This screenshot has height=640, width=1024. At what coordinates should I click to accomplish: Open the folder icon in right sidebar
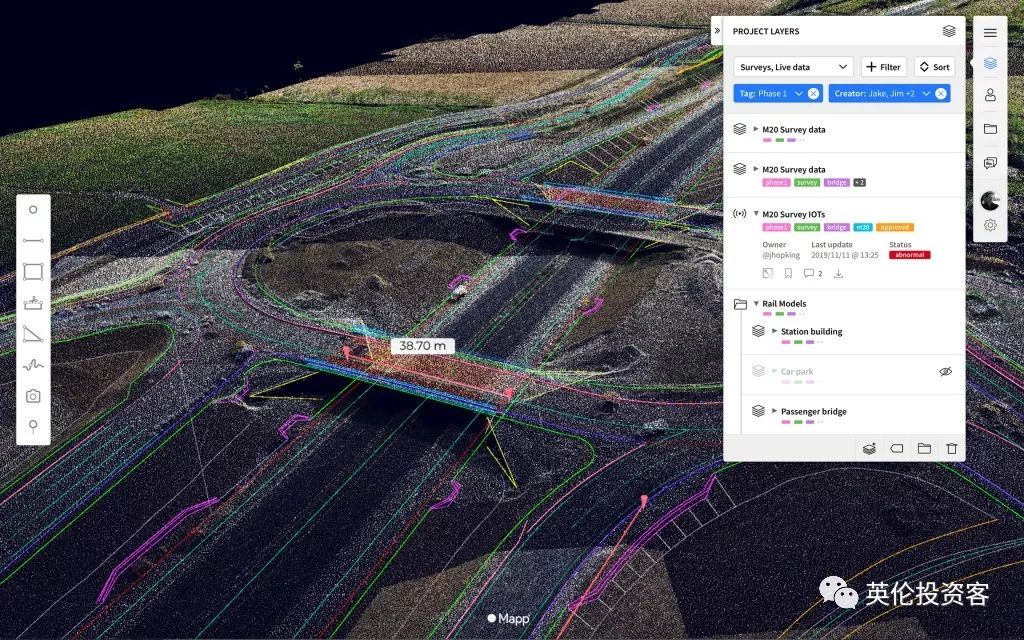[x=990, y=129]
